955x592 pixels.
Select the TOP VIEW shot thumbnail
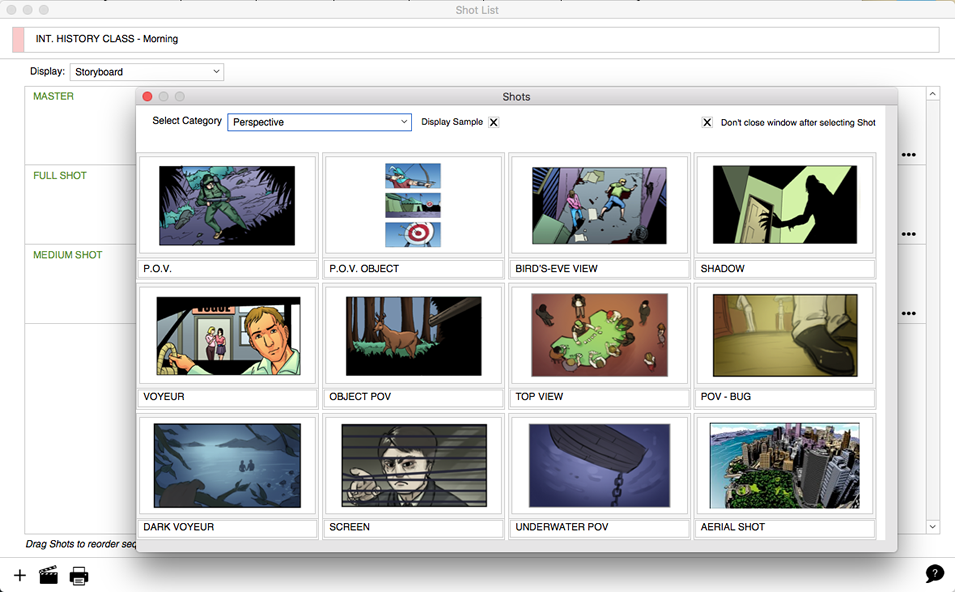click(598, 334)
